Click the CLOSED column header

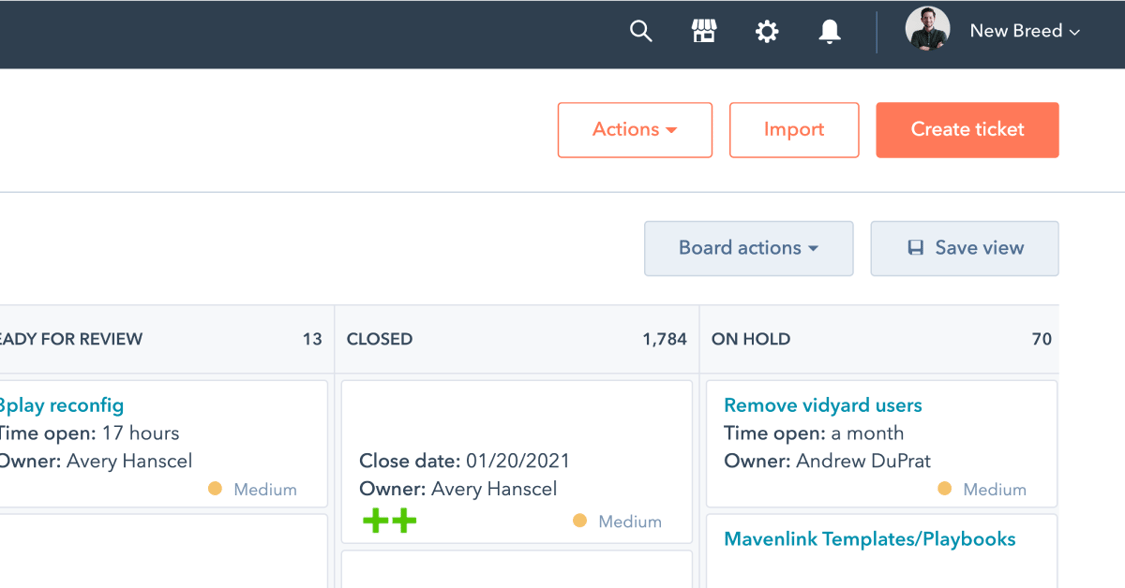(380, 339)
